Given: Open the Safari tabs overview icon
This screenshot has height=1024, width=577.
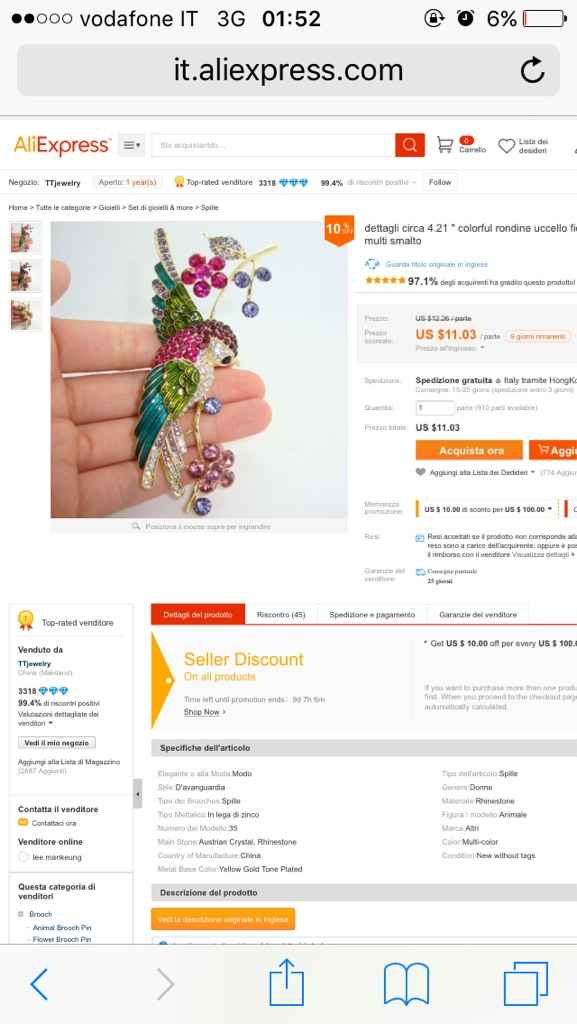Looking at the screenshot, I should coord(525,983).
